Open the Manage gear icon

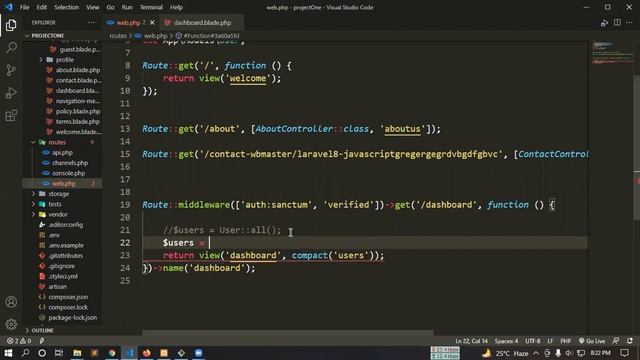(11, 324)
